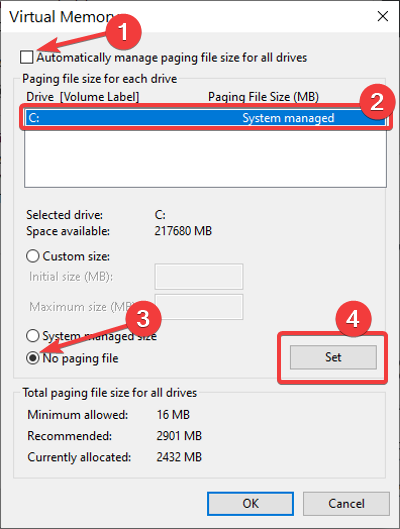Close the Virtual Memory dialog with X
Viewport: 400px width, 529px height.
[x=383, y=16]
